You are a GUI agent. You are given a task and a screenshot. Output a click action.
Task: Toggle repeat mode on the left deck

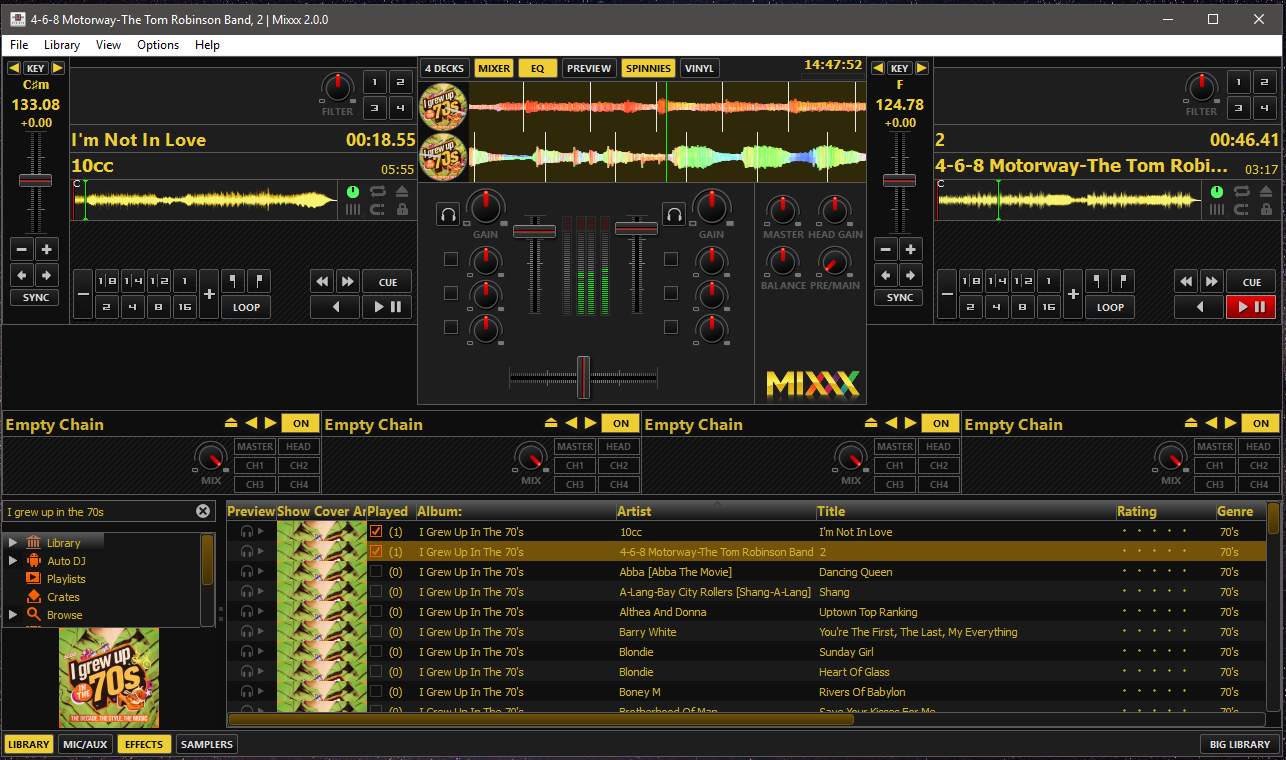pyautogui.click(x=378, y=191)
